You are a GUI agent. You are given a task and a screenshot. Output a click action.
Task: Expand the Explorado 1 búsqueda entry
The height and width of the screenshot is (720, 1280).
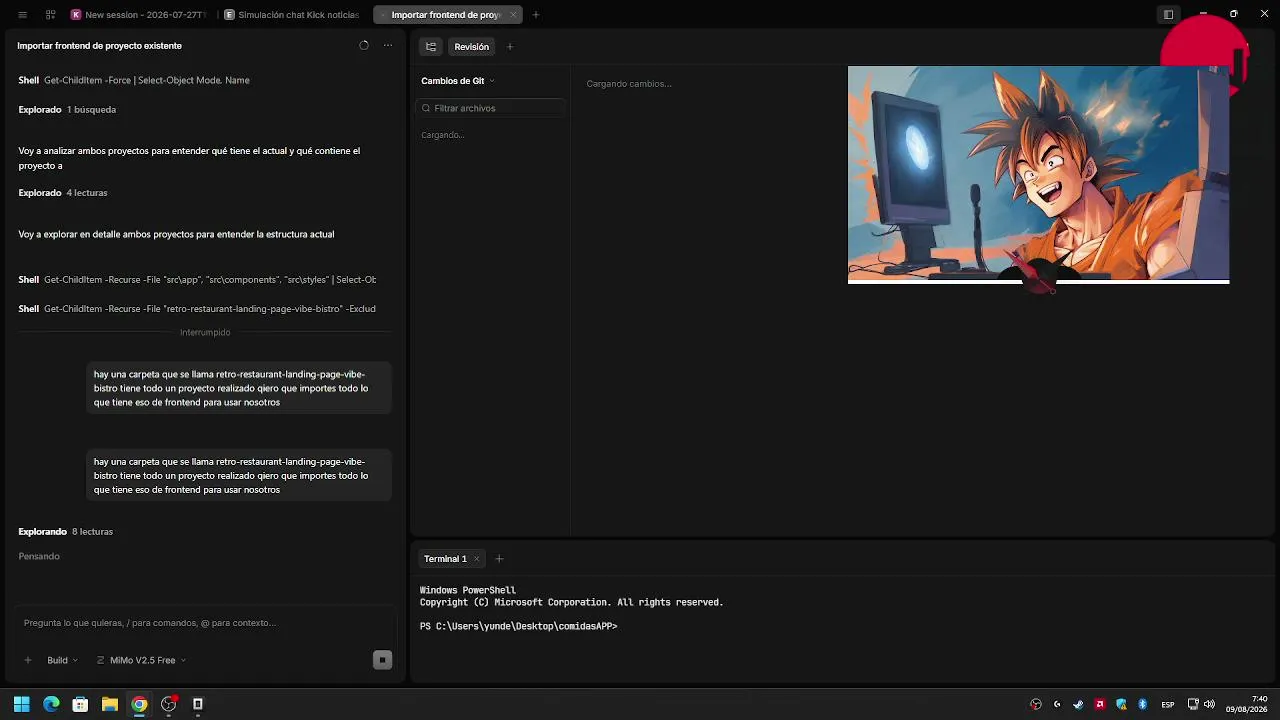click(x=67, y=110)
